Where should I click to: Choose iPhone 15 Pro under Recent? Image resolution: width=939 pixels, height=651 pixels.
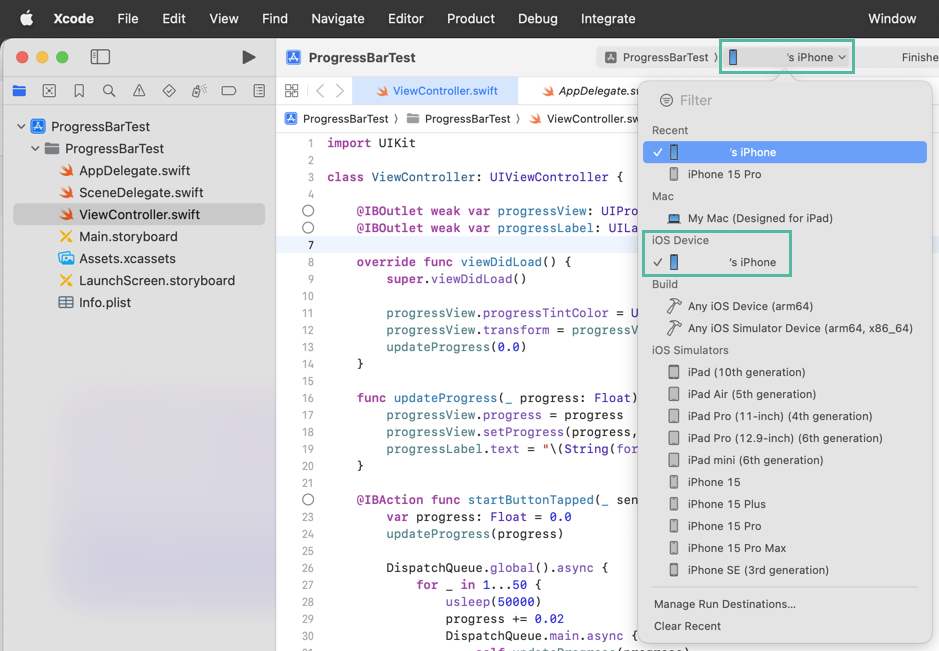784,174
